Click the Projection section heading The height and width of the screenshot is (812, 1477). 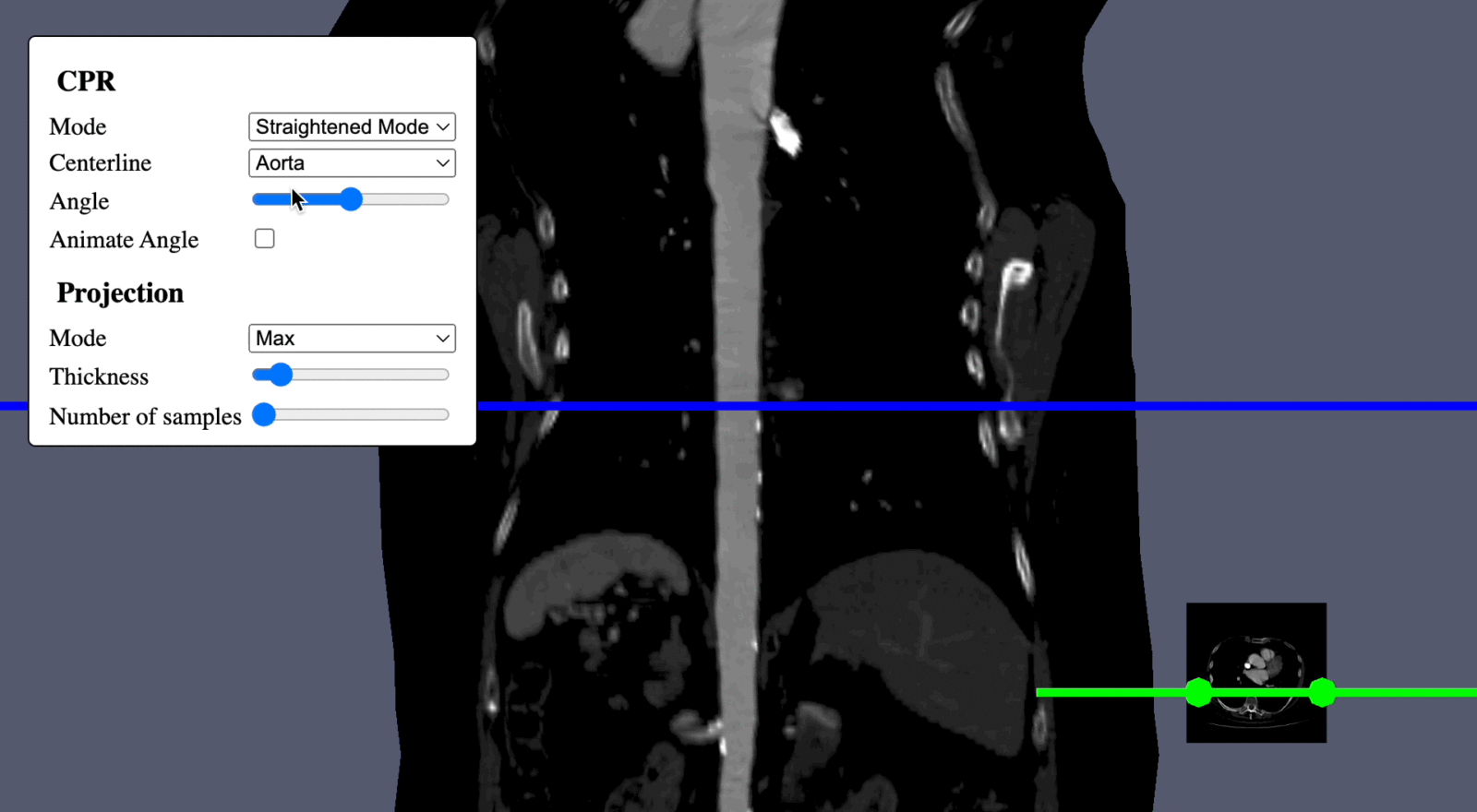click(120, 293)
